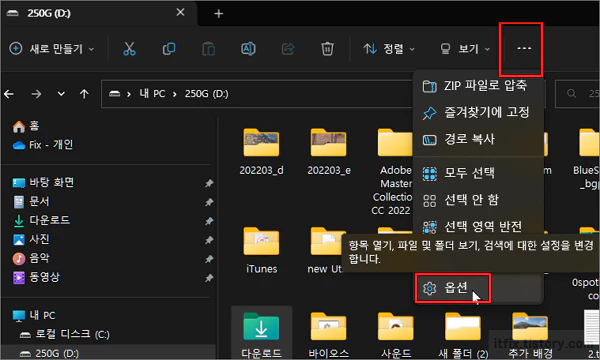Open Fix - 개인 OneDrive entry
Screen dimensions: 600x360
(x=43, y=145)
